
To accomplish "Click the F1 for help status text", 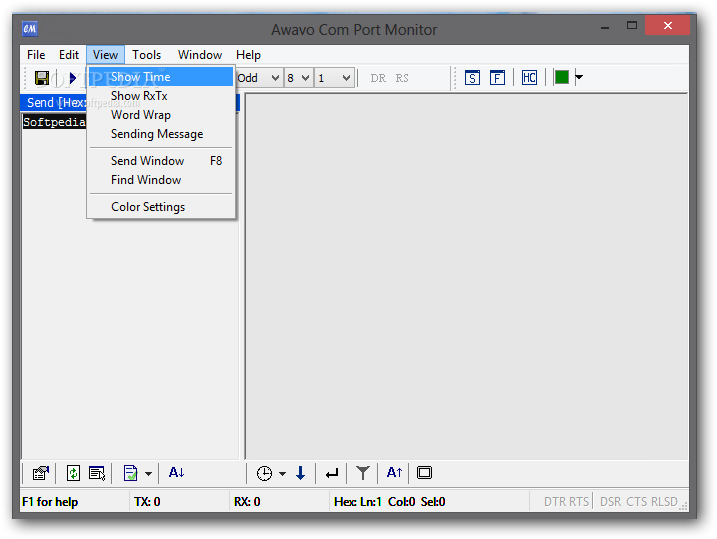I will 50,502.
